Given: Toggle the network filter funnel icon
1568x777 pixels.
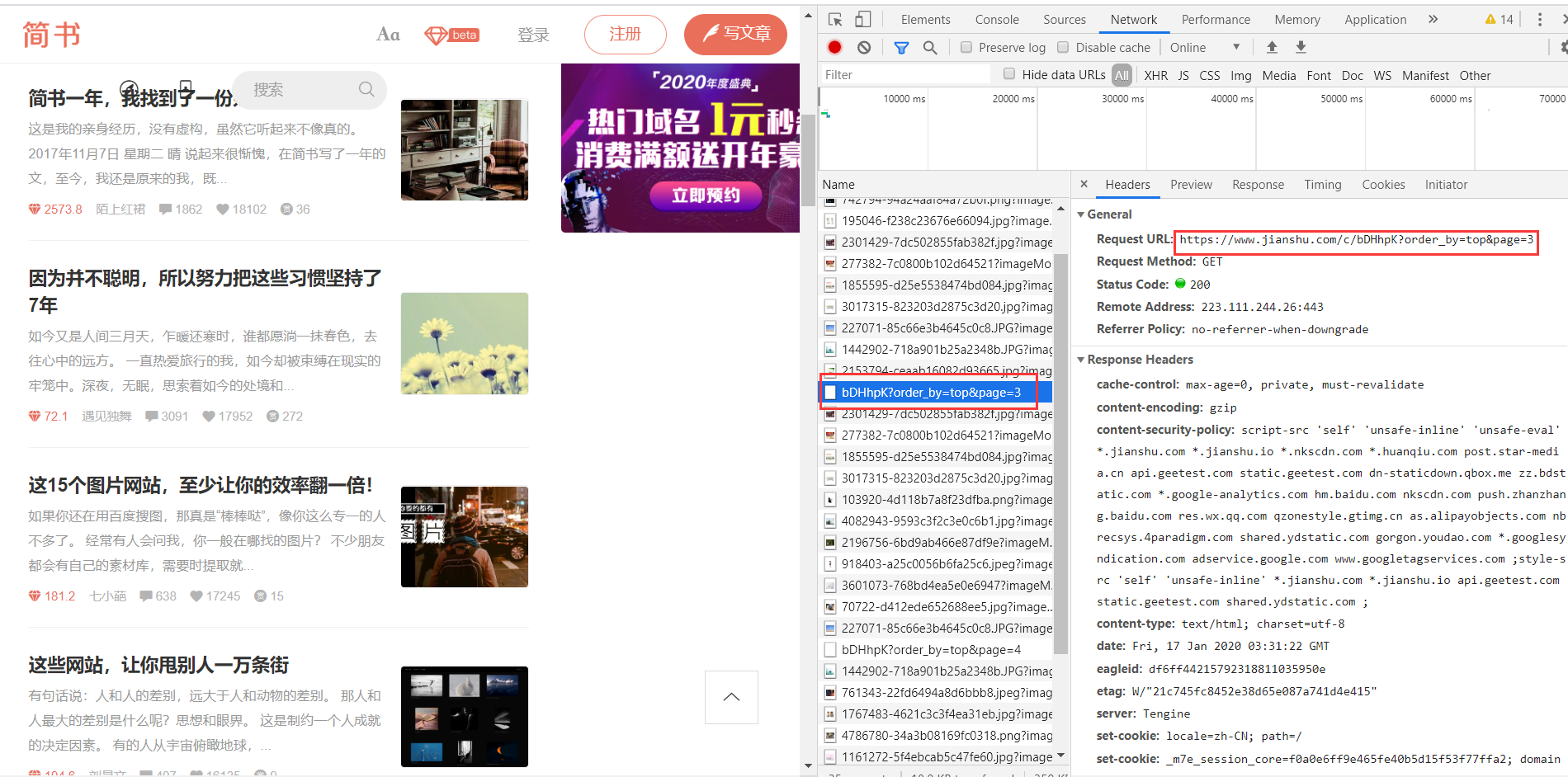Looking at the screenshot, I should click(x=901, y=48).
